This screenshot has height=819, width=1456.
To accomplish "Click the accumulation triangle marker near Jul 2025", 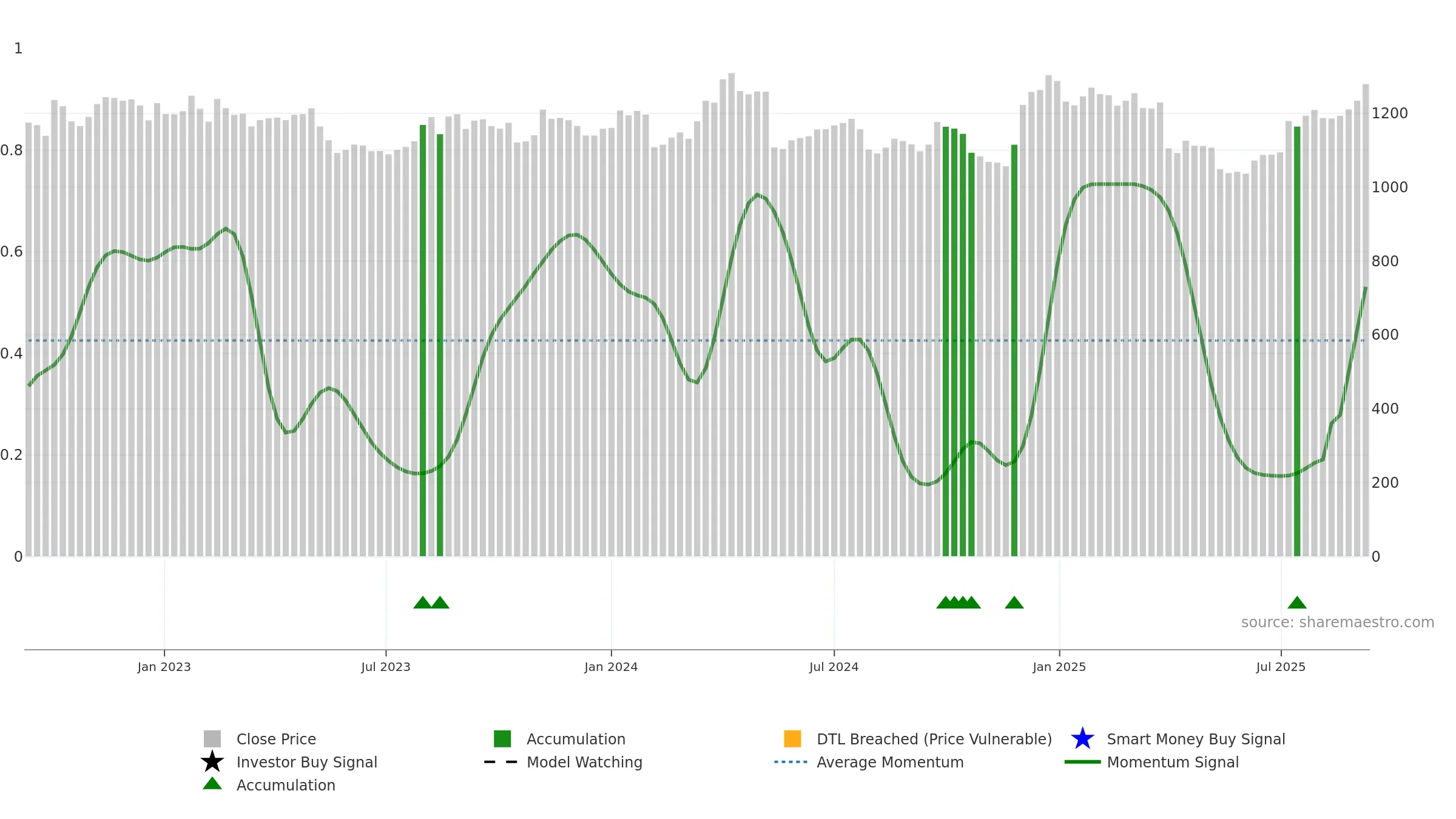I will point(1297,602).
